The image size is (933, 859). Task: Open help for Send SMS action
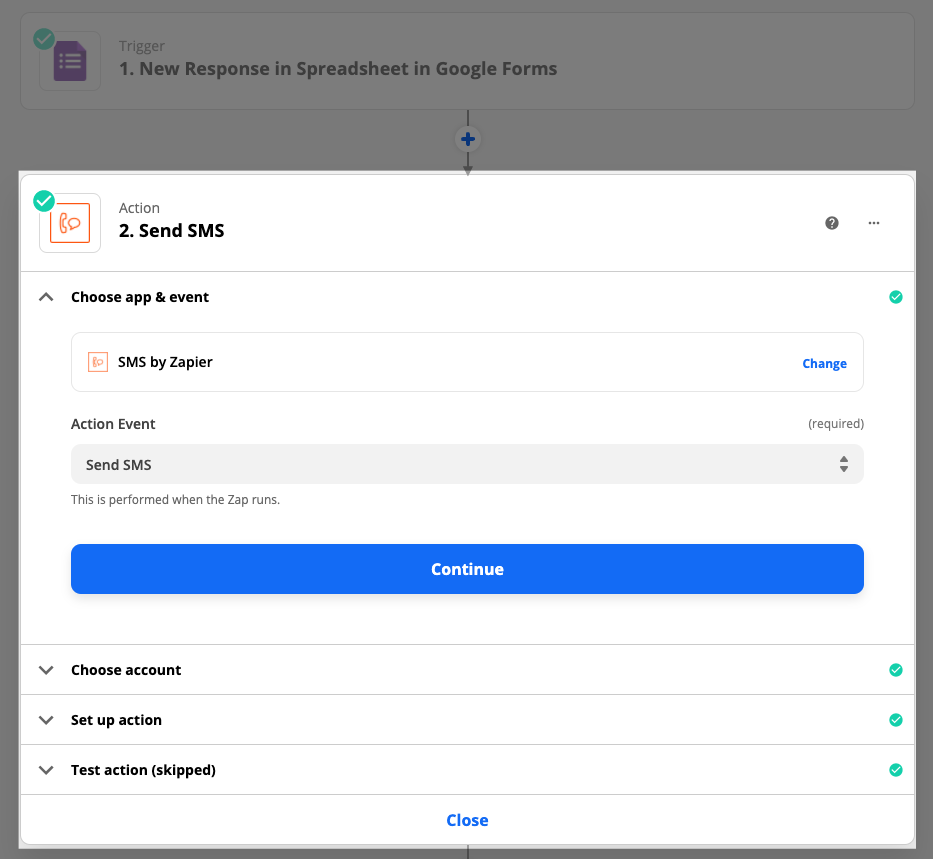[x=832, y=223]
